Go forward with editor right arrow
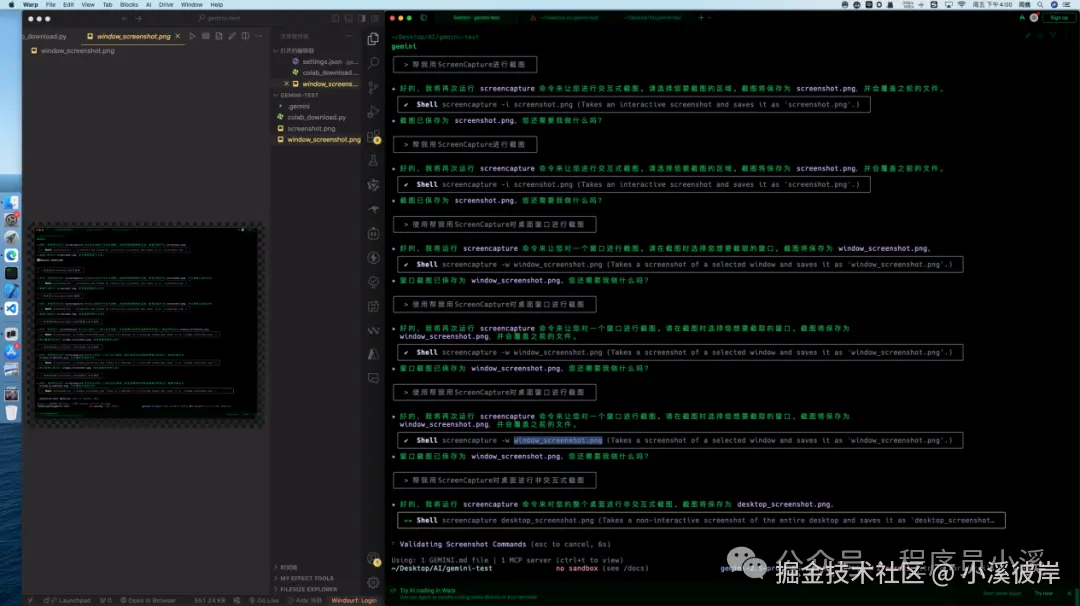The height and width of the screenshot is (606, 1080). 138,19
